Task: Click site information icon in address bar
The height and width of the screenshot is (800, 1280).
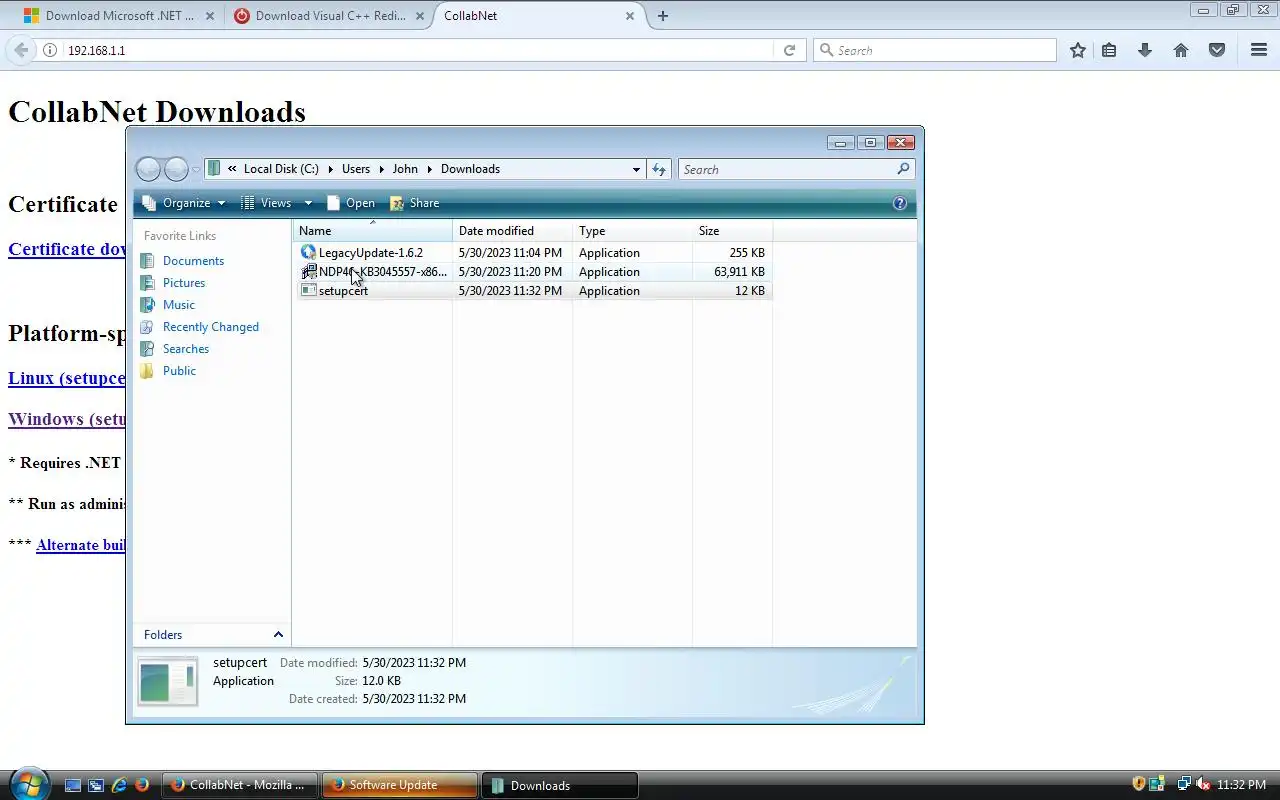Action: click(x=50, y=50)
